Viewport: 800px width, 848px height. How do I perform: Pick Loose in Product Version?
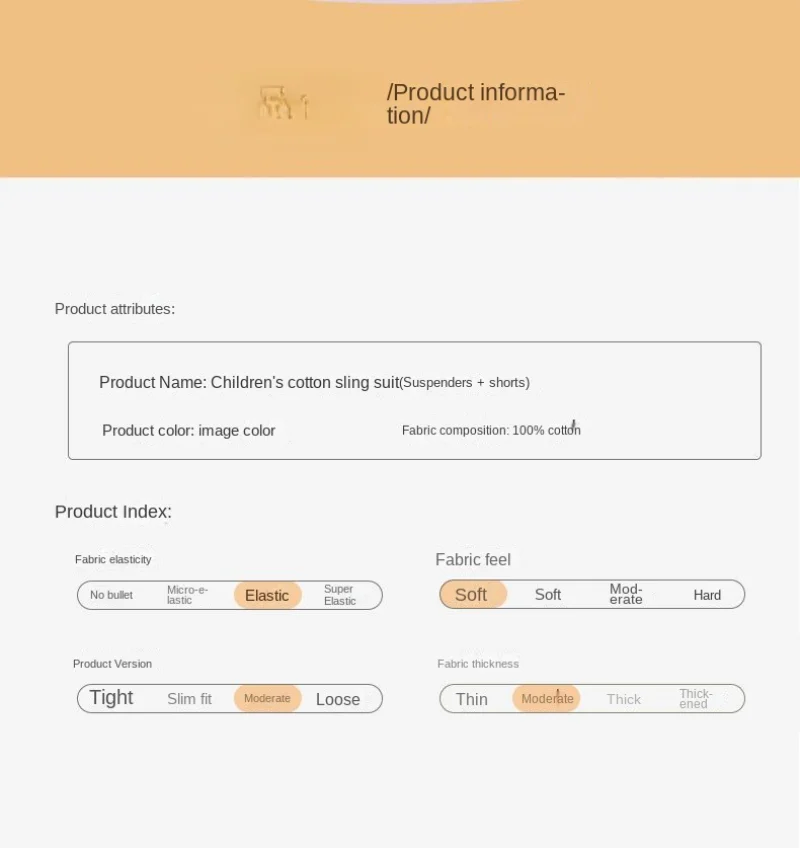click(338, 699)
